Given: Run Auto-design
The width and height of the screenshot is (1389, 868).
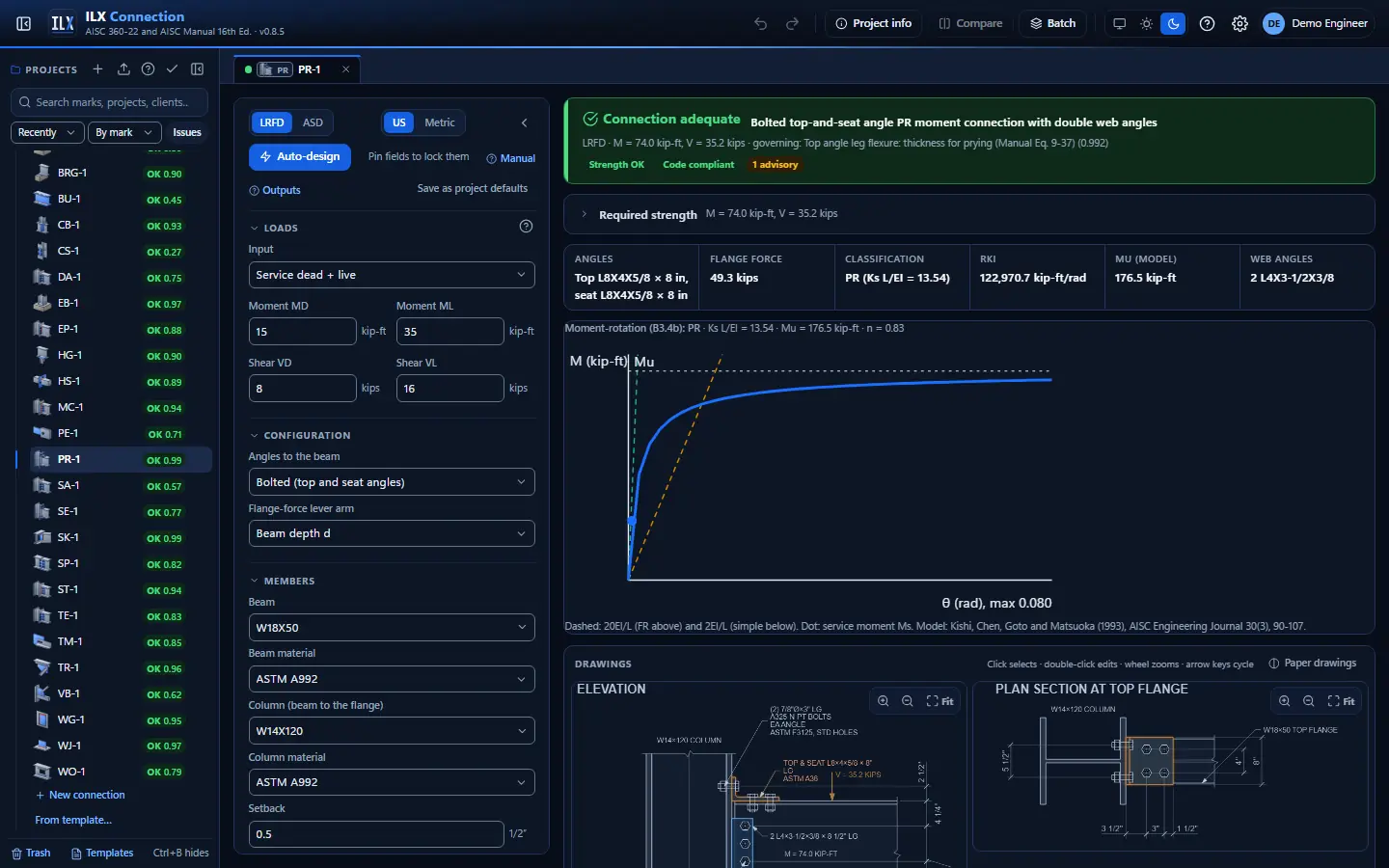Looking at the screenshot, I should coord(300,156).
